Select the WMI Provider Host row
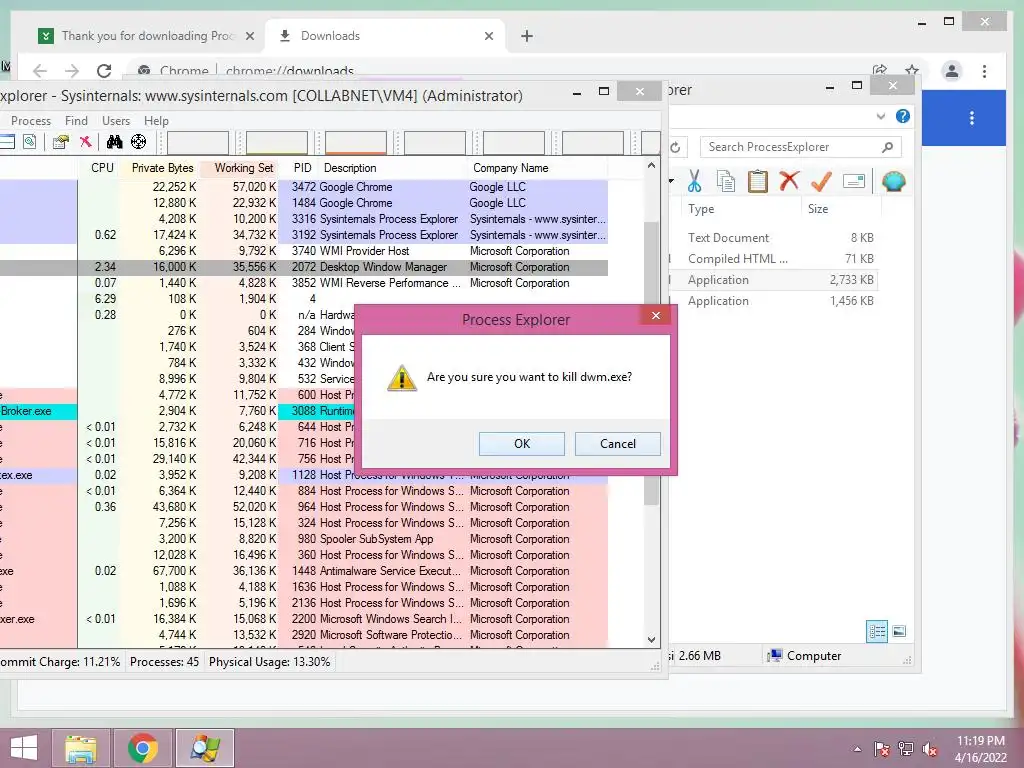 click(304, 251)
